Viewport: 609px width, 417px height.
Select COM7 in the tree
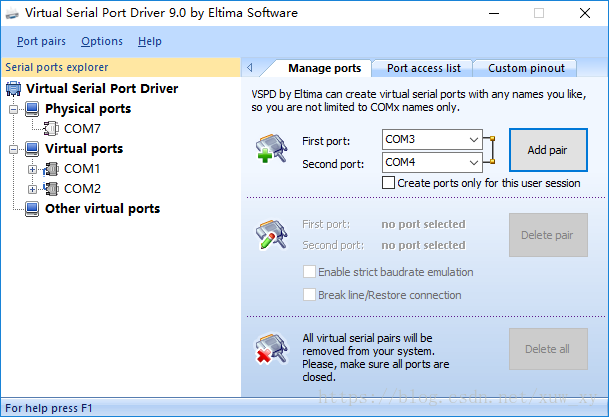[x=82, y=129]
